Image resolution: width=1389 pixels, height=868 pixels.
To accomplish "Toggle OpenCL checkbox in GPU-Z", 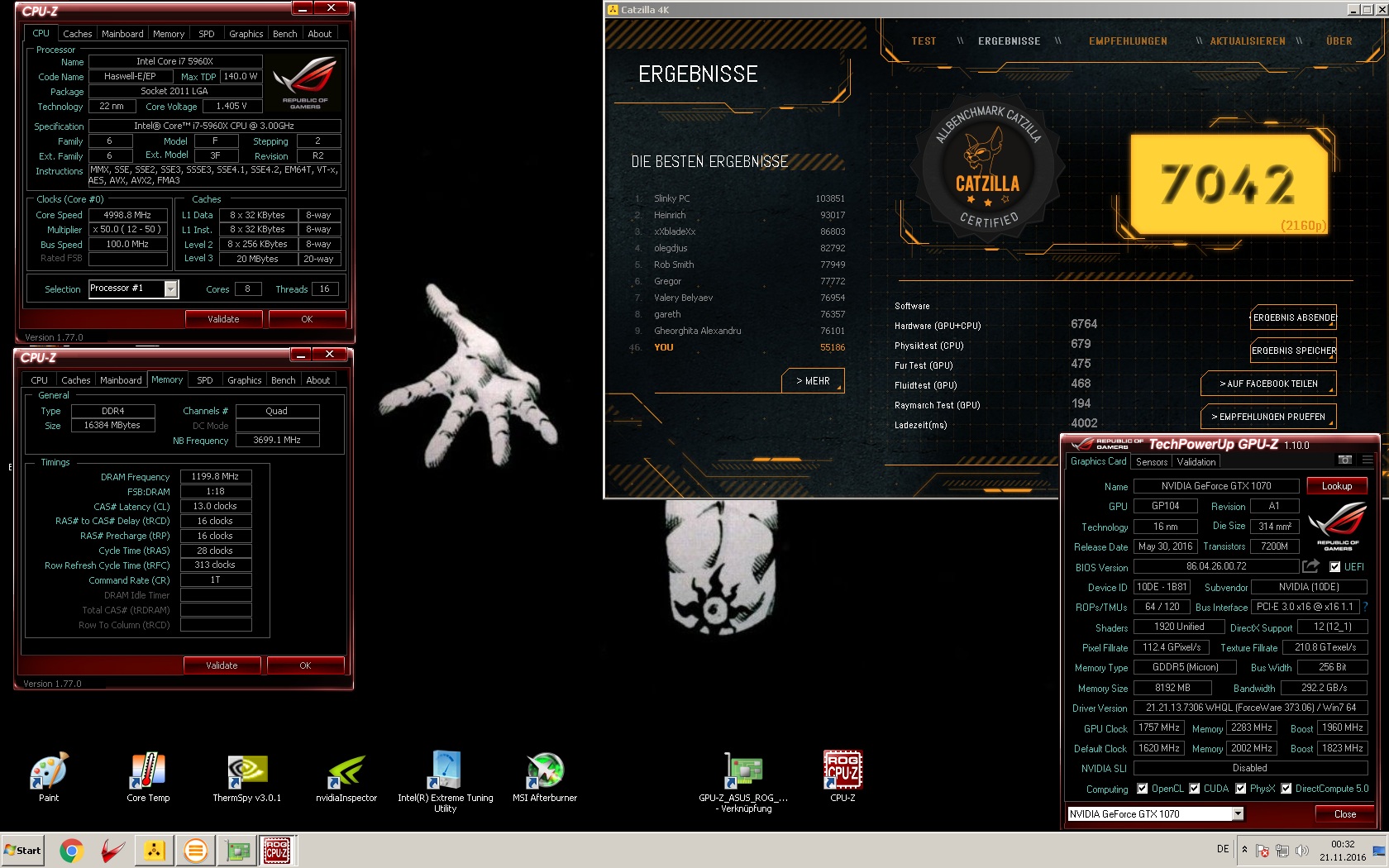I will click(1143, 789).
